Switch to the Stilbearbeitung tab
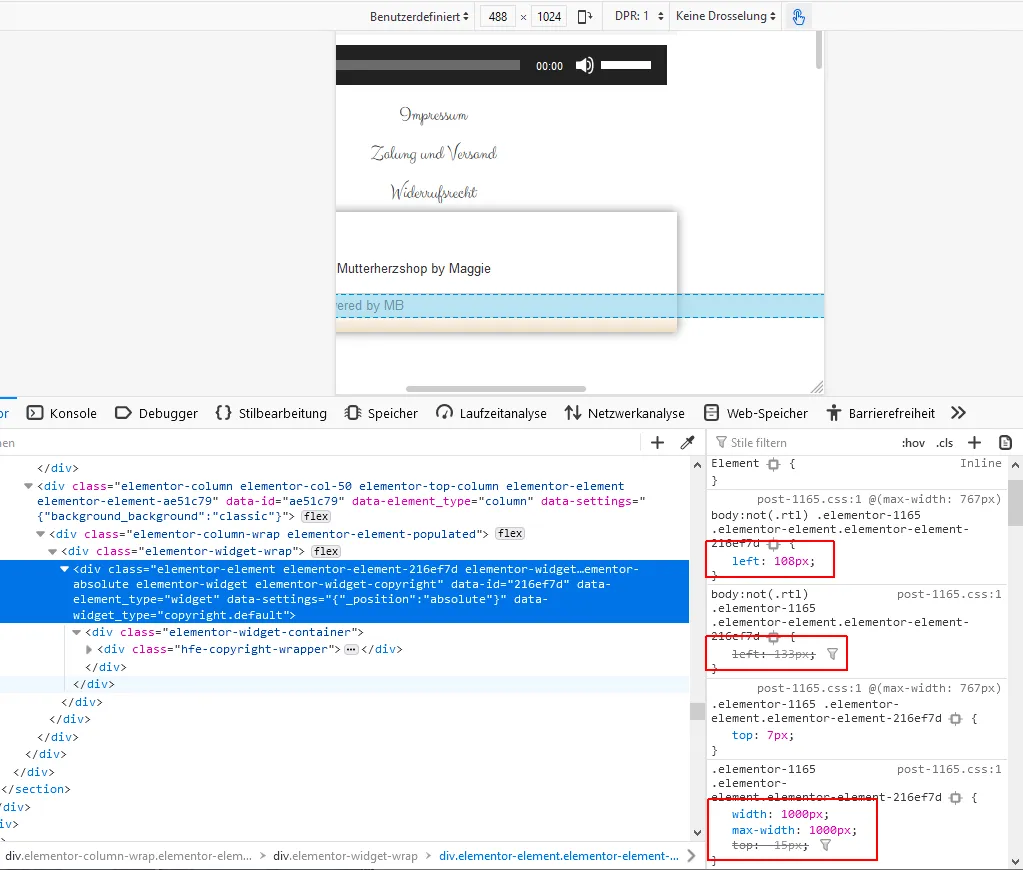 pos(271,413)
